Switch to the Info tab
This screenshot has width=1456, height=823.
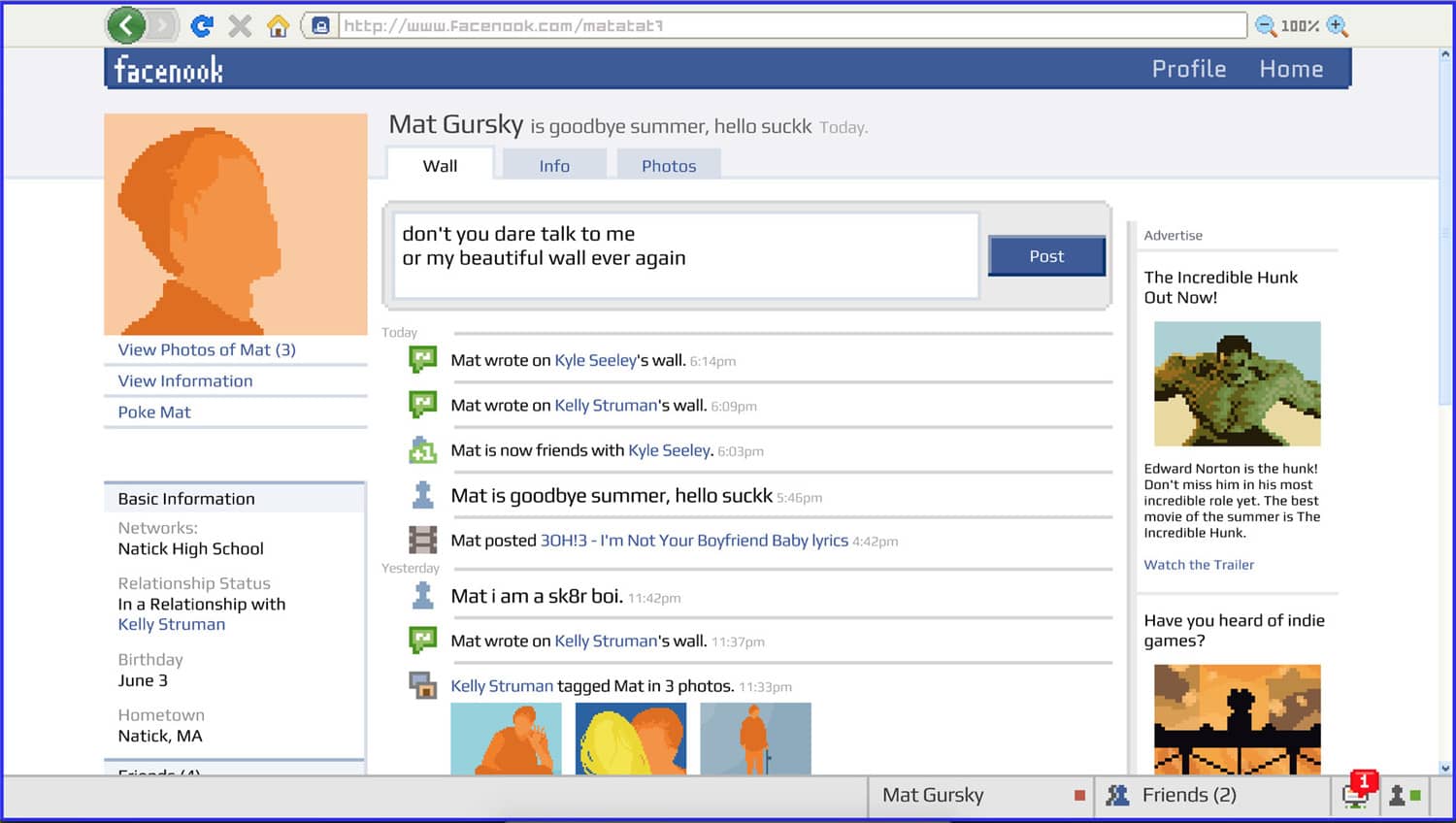tap(554, 166)
